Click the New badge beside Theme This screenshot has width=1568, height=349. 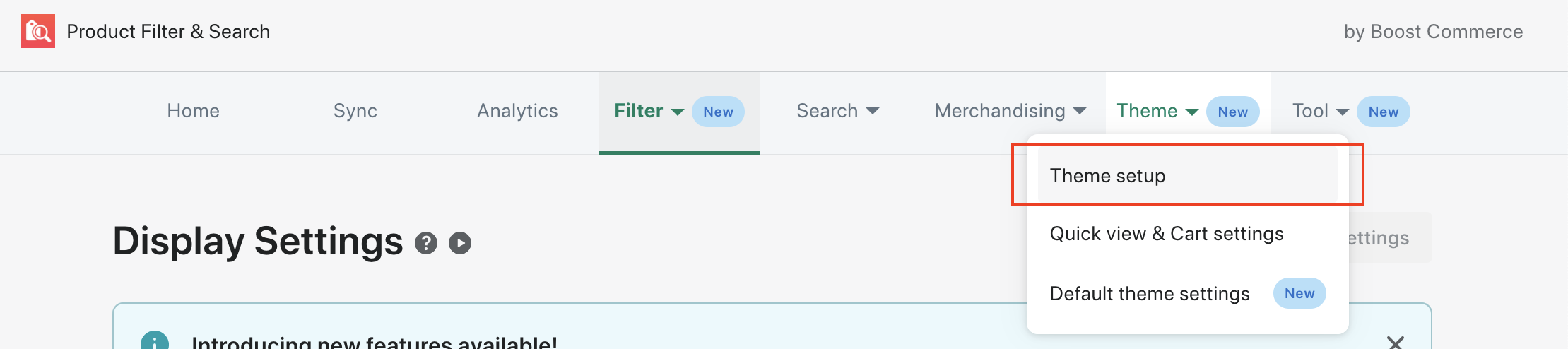pos(1232,112)
